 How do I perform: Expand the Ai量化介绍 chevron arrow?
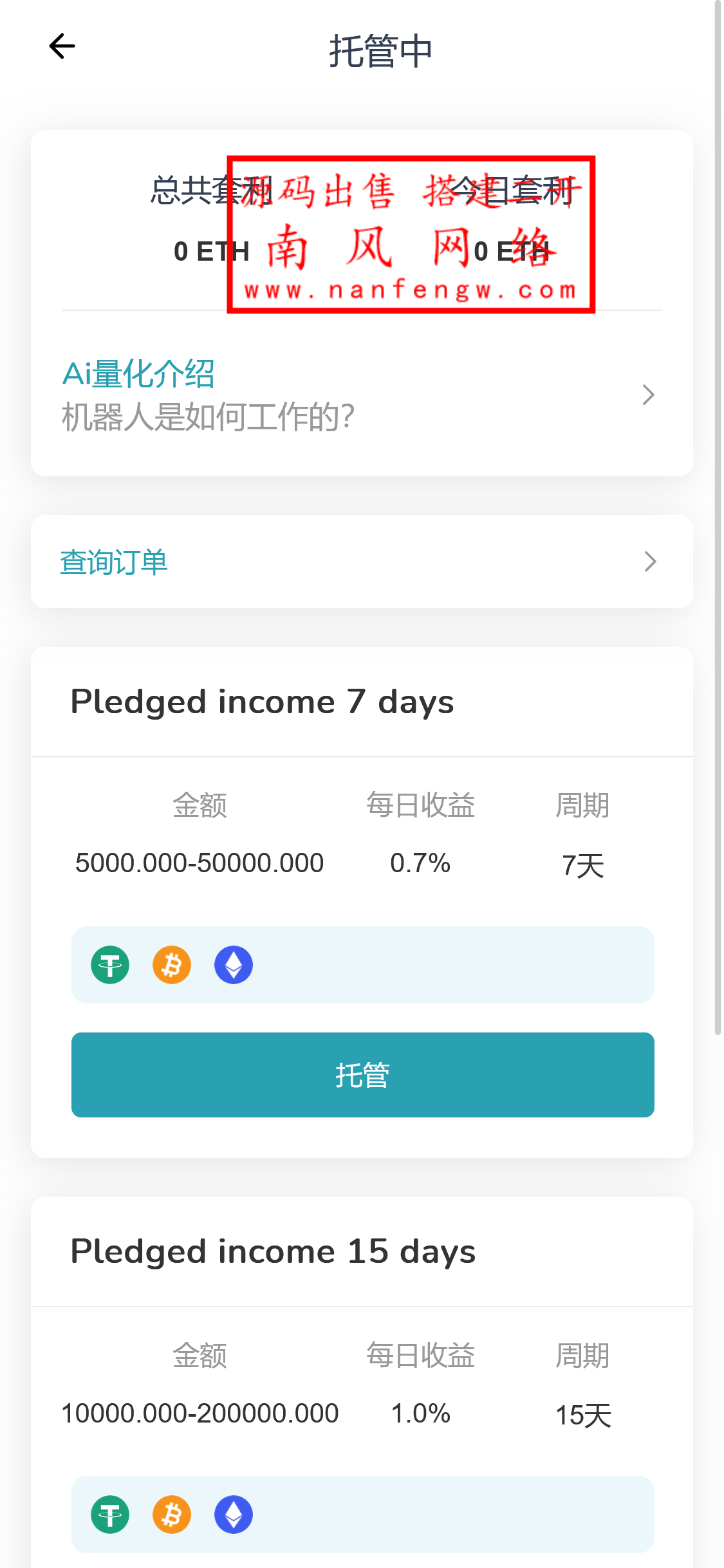[648, 395]
